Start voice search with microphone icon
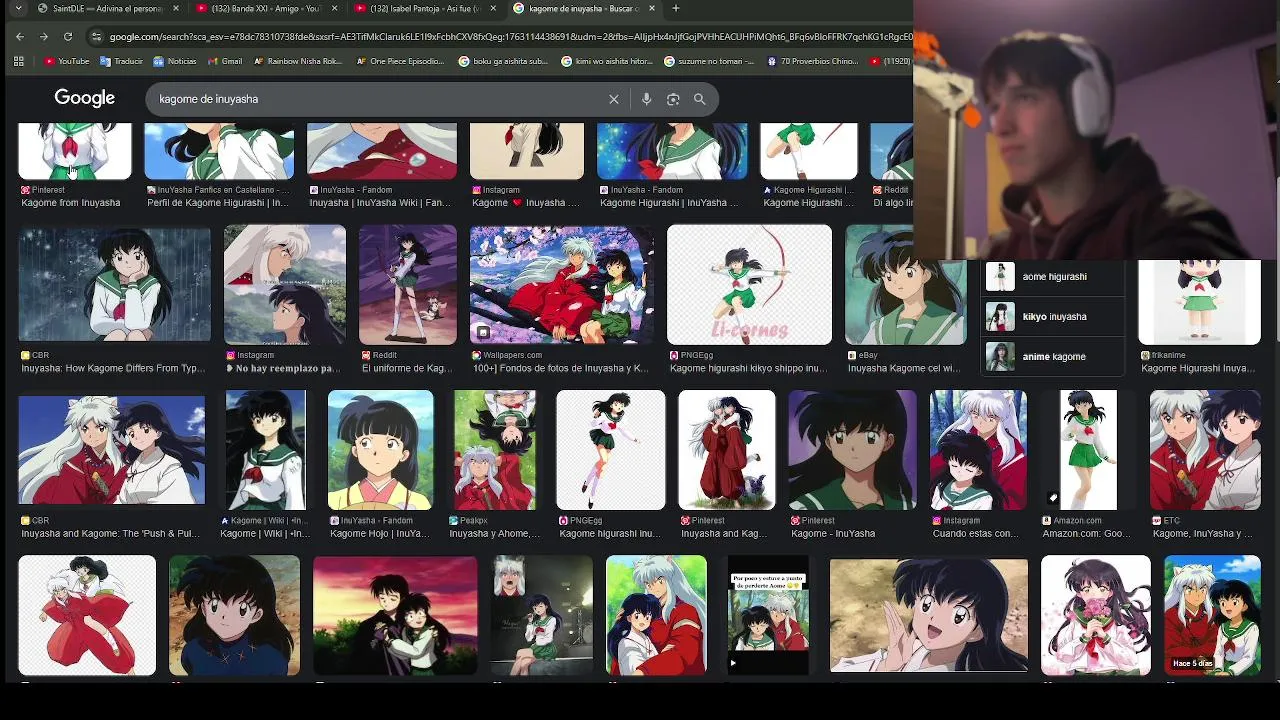 click(x=647, y=99)
